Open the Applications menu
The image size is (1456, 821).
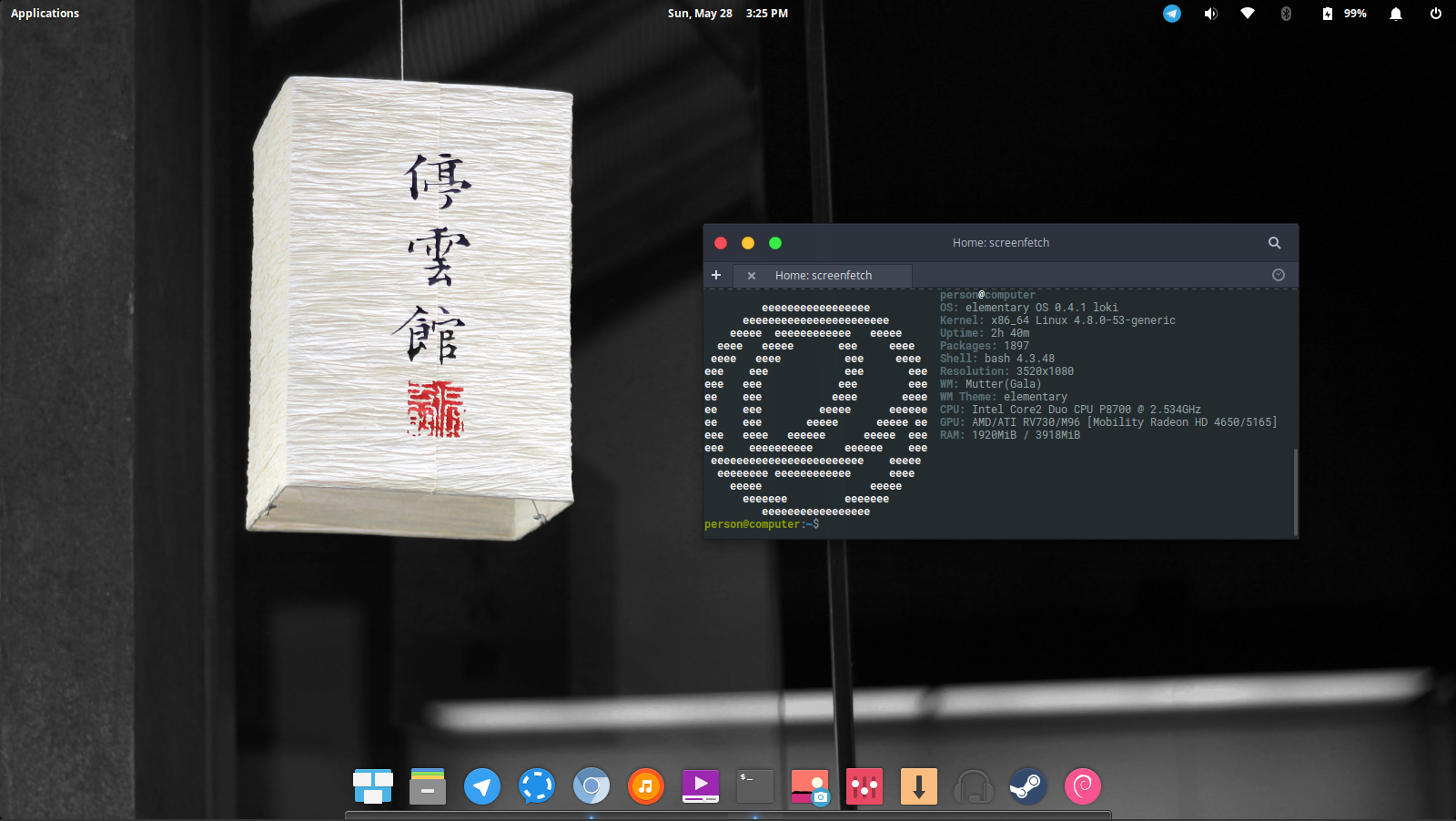tap(45, 14)
